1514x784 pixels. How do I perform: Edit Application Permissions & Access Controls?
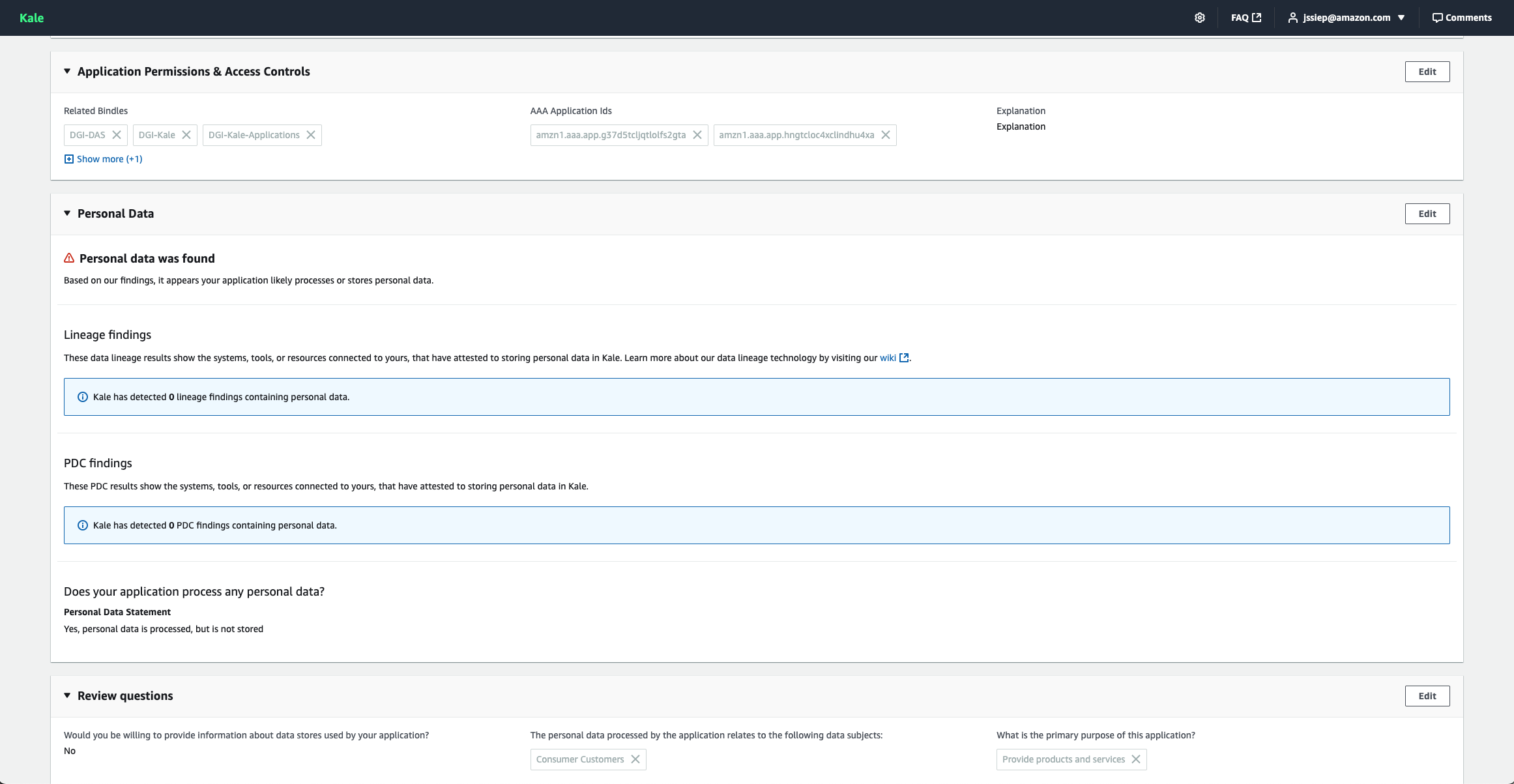(1427, 72)
